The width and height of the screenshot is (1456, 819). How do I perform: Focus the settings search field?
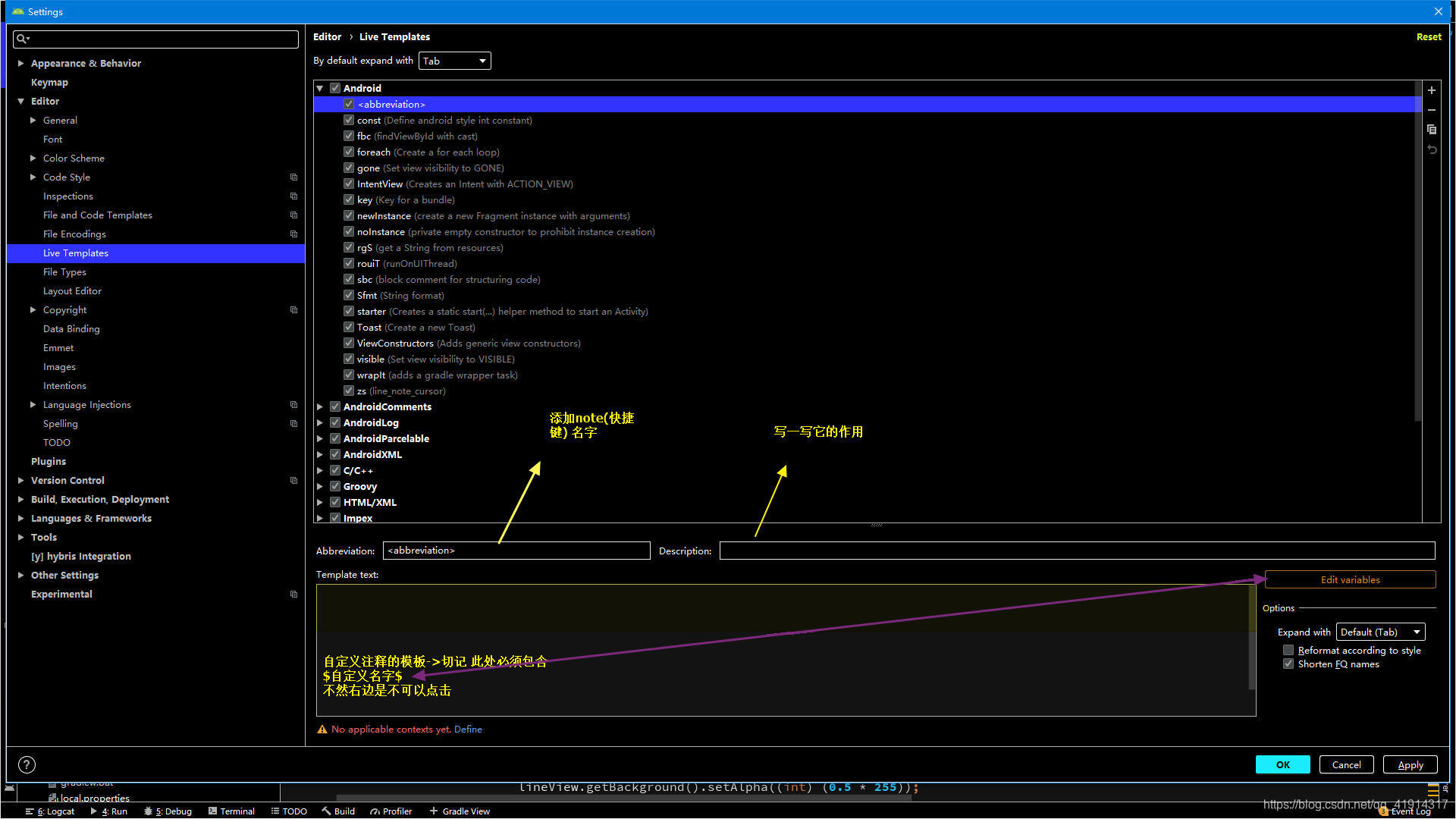point(155,39)
